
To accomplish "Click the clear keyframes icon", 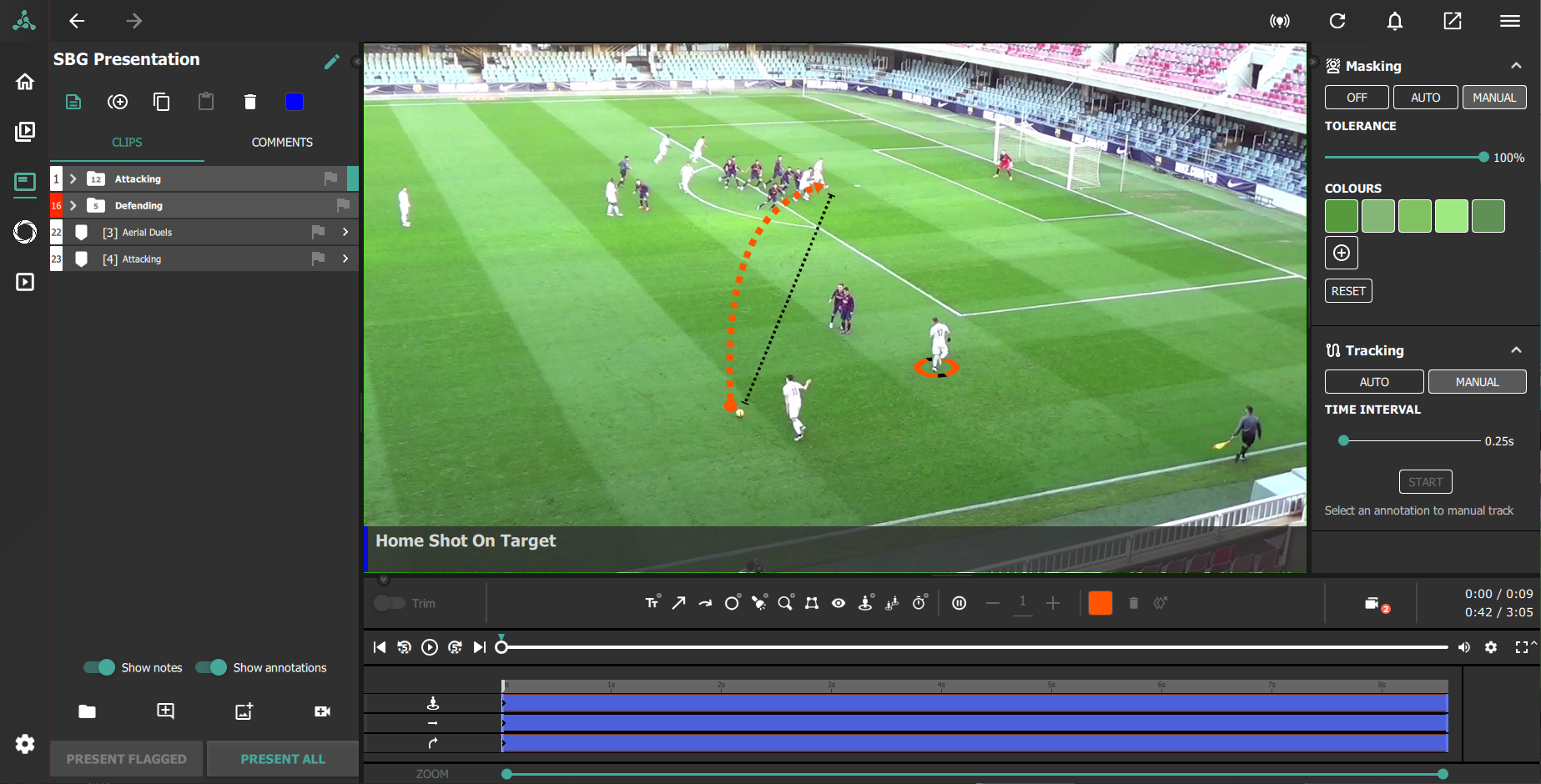I will point(1161,603).
